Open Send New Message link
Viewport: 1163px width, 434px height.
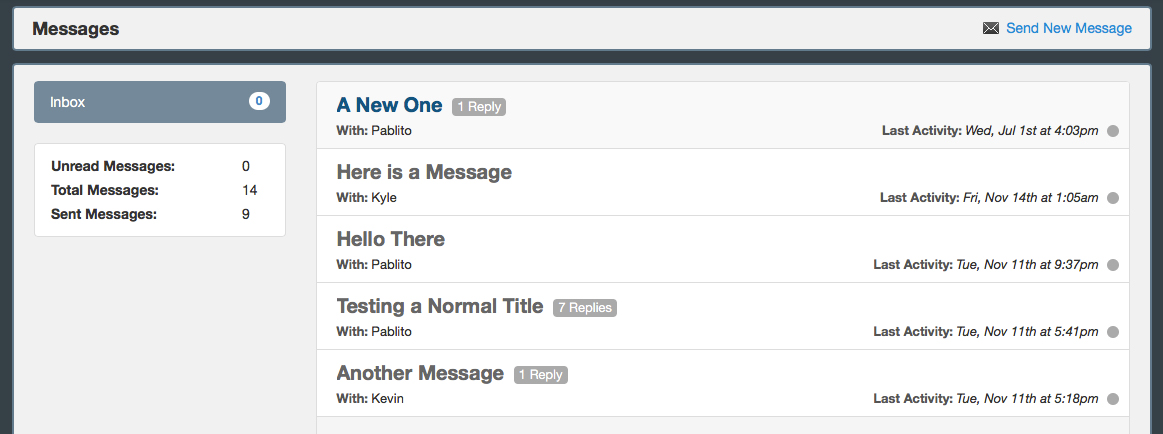pyautogui.click(x=1069, y=28)
